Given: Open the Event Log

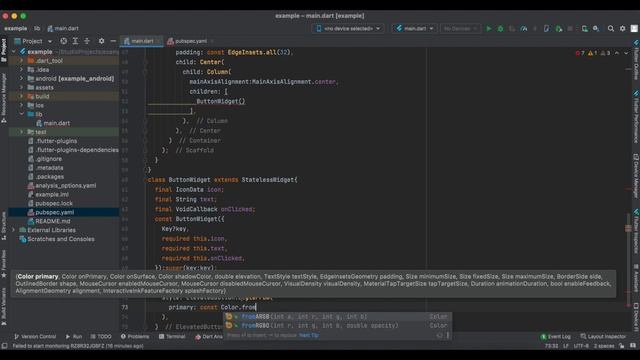Looking at the screenshot, I should (x=556, y=337).
